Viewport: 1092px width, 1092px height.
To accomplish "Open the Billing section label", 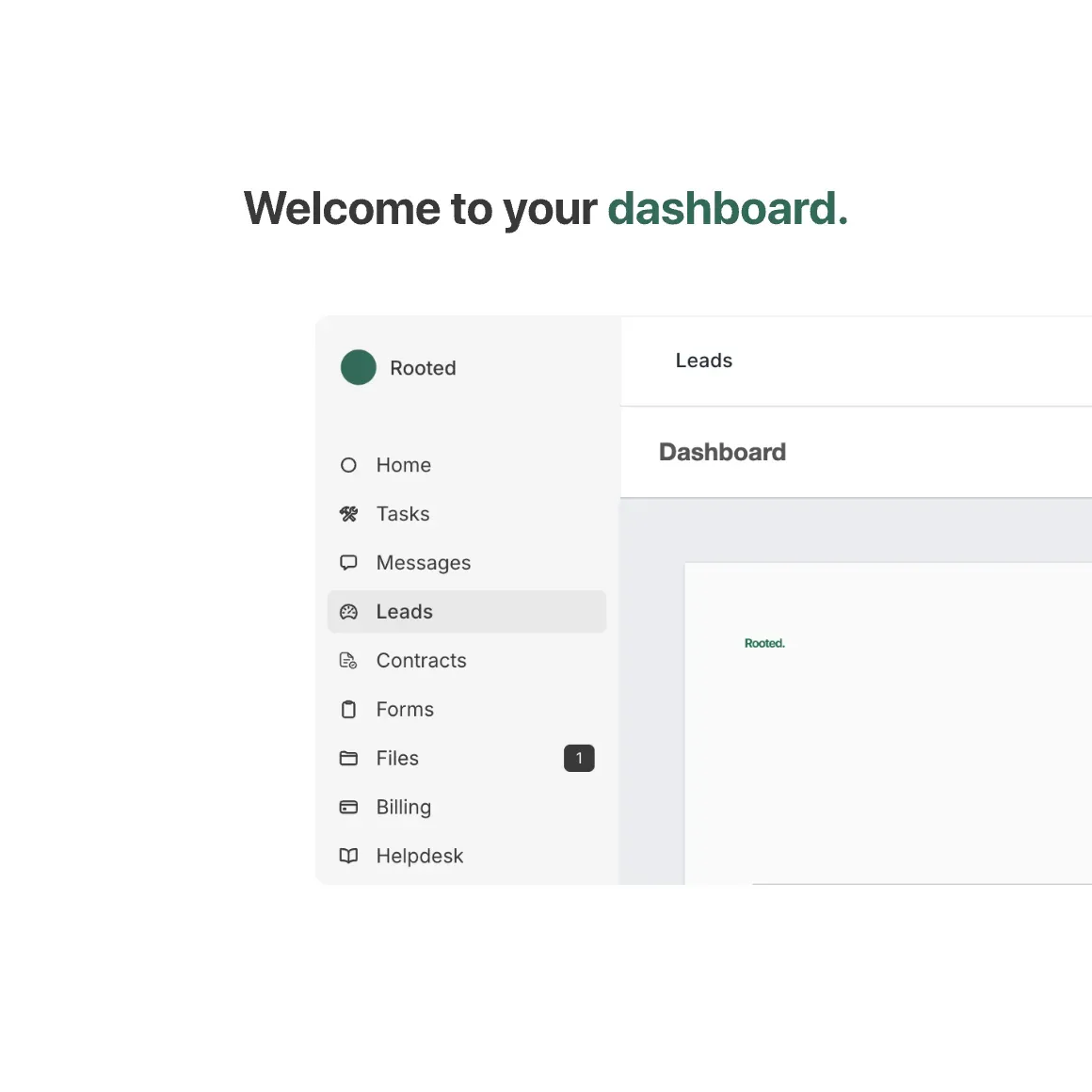I will click(403, 808).
